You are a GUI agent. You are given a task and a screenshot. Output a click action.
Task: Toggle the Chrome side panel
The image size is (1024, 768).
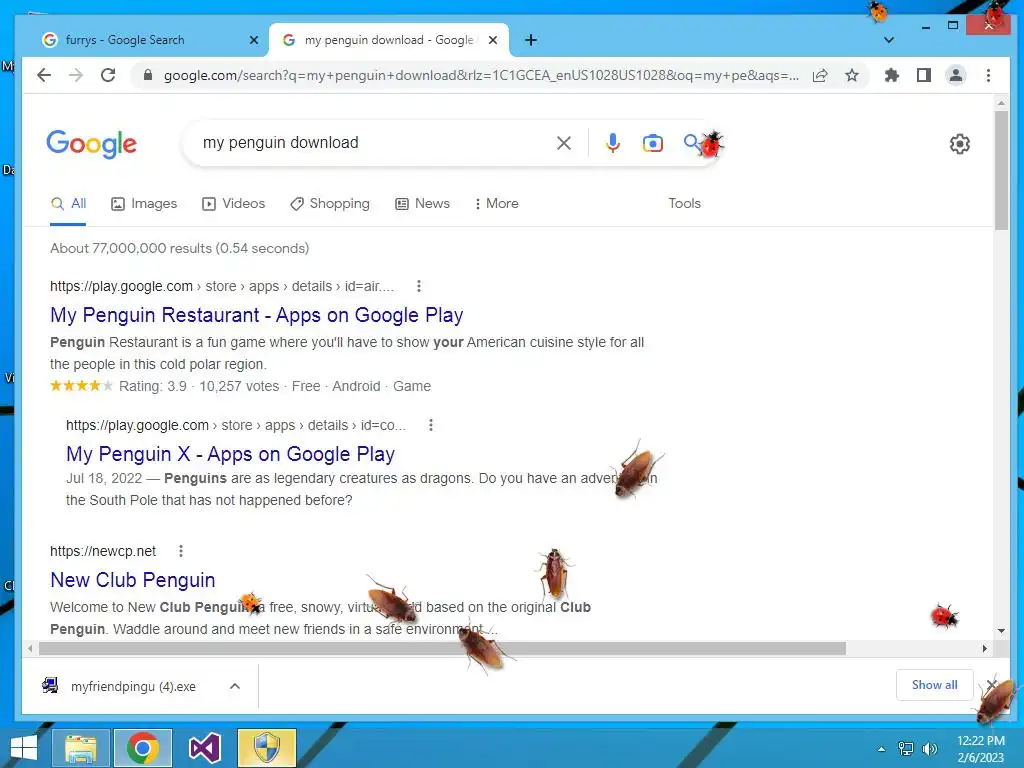[923, 75]
